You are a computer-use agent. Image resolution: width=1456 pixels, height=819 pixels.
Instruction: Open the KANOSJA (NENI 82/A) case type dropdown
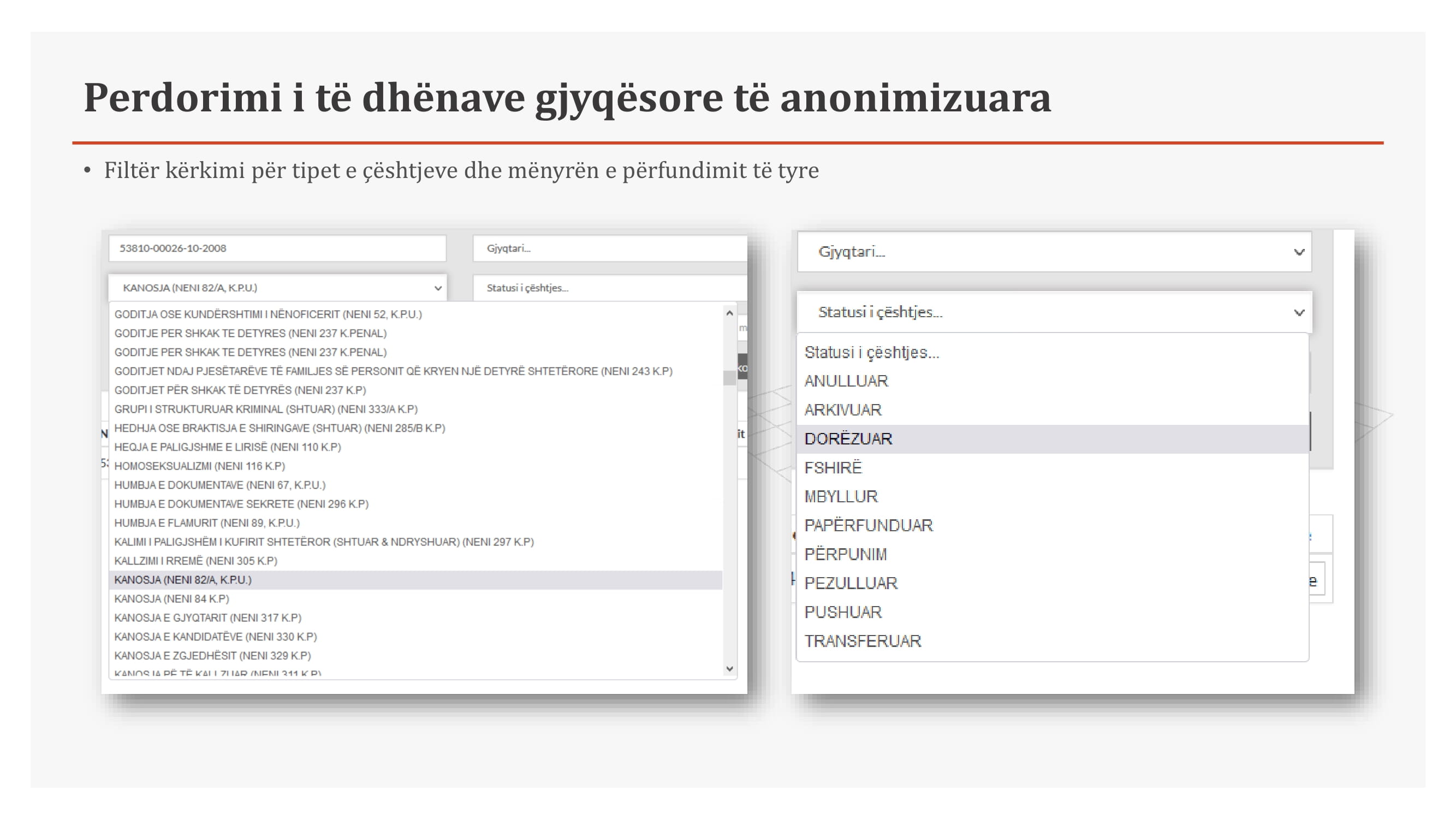pyautogui.click(x=277, y=288)
